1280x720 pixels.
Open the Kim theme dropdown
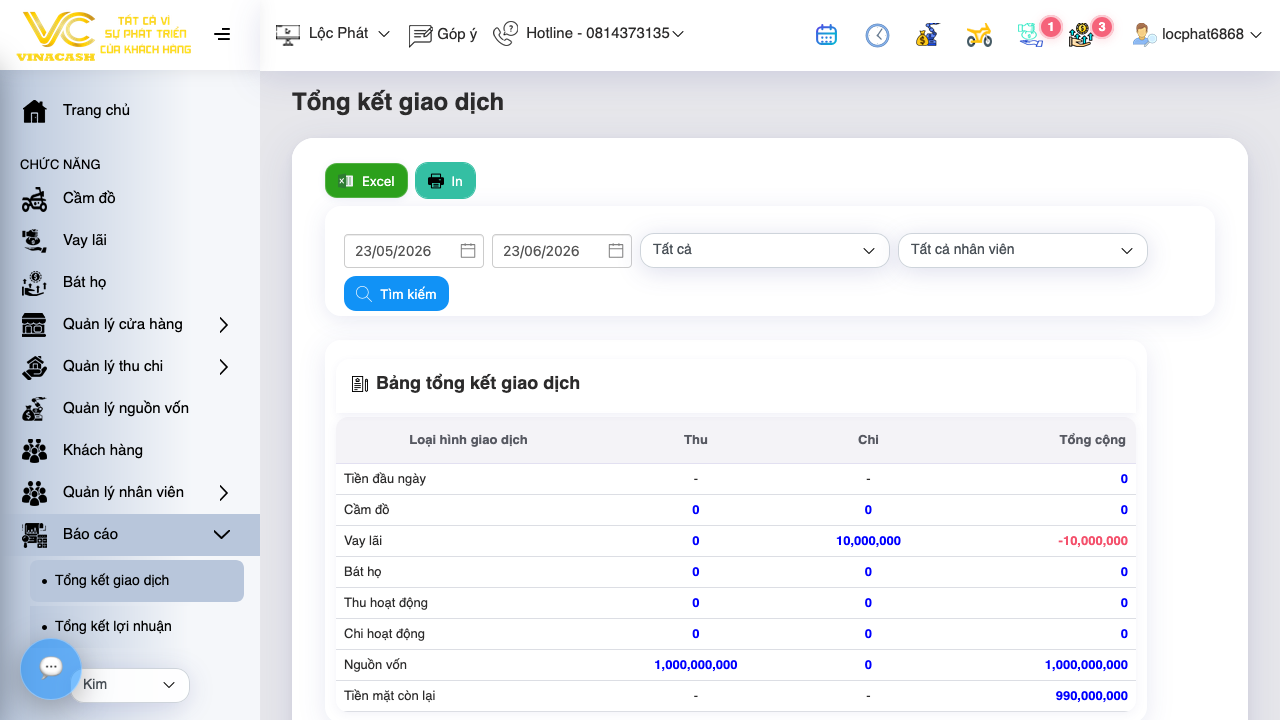pyautogui.click(x=130, y=685)
